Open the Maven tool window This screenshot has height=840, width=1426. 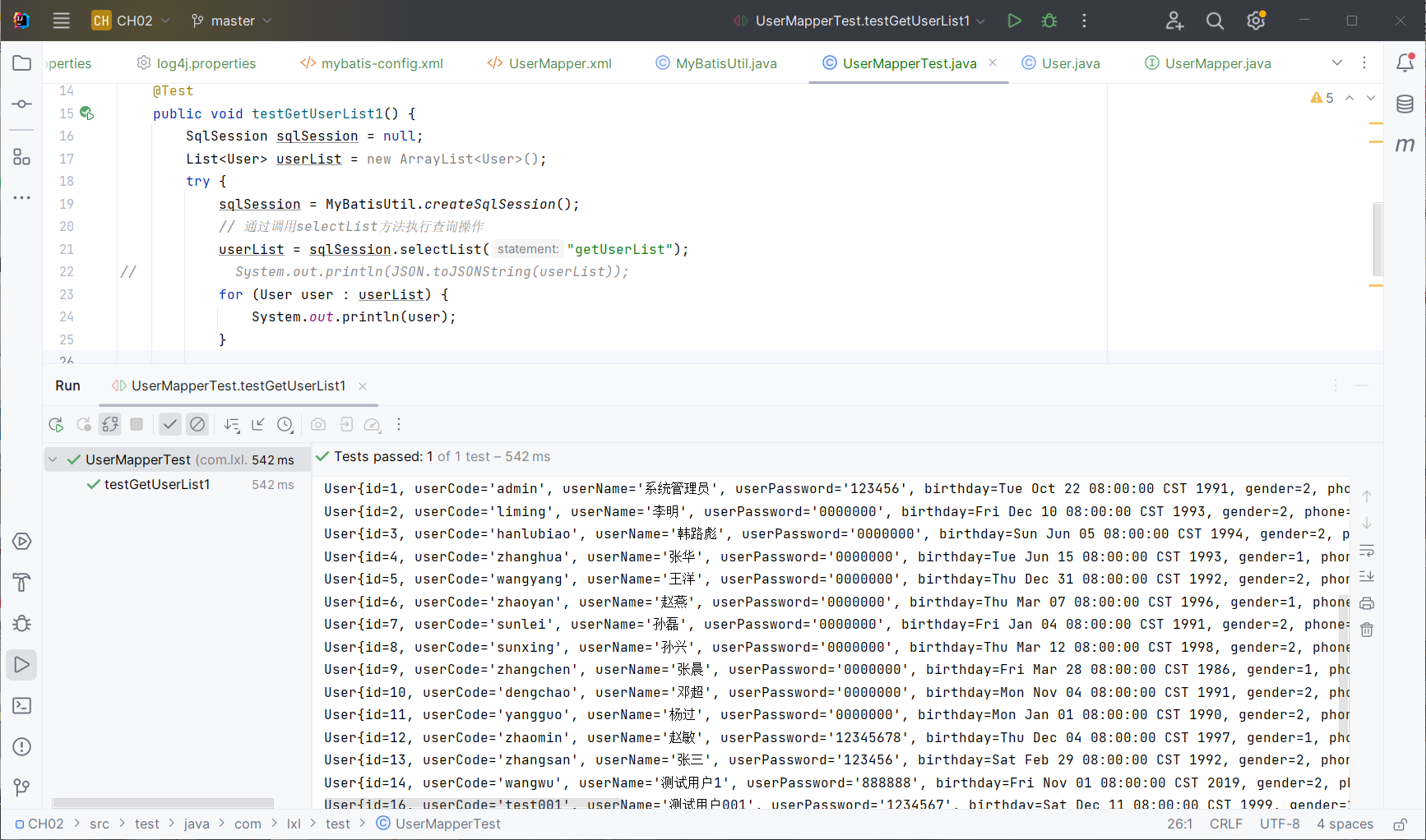pyautogui.click(x=1405, y=145)
